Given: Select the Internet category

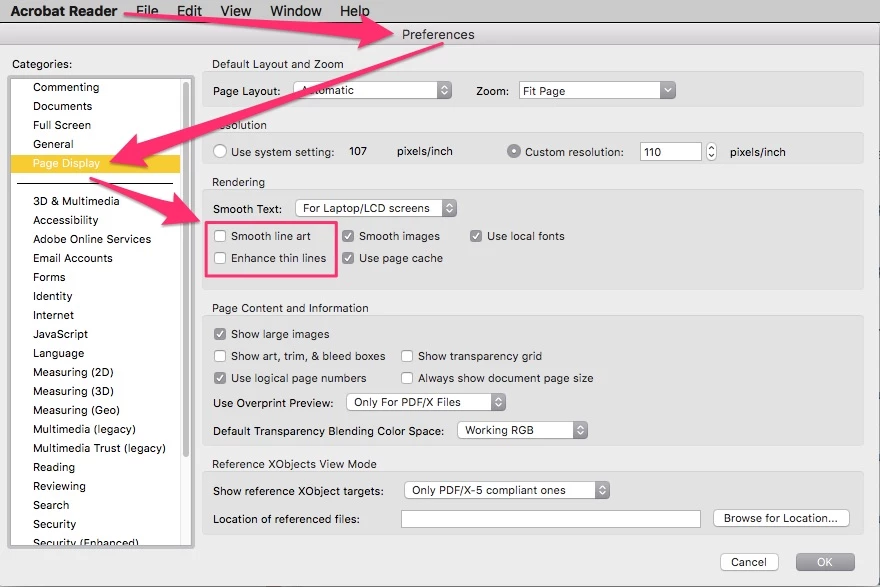Looking at the screenshot, I should pos(53,315).
